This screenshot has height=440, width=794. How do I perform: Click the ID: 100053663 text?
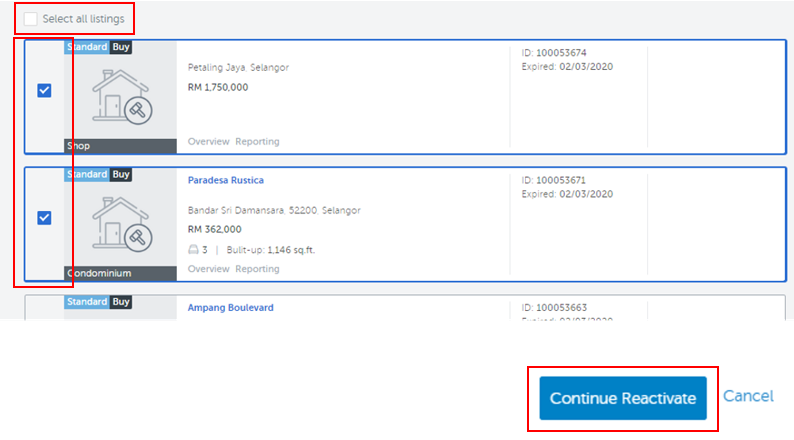(554, 308)
